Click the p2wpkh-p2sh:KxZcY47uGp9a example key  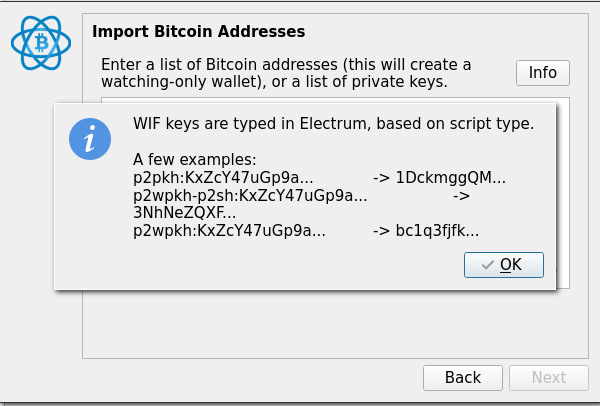(250, 196)
